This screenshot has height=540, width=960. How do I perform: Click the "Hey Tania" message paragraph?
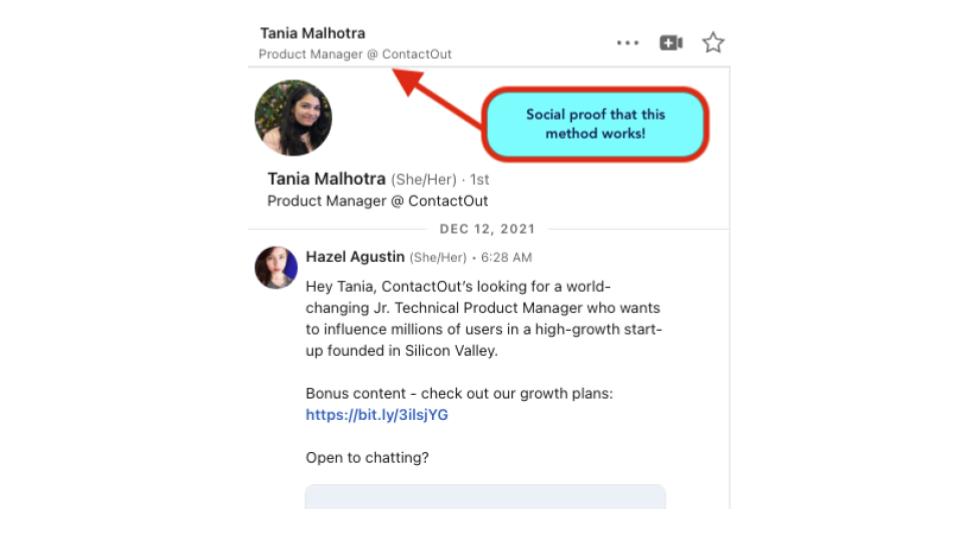point(483,318)
